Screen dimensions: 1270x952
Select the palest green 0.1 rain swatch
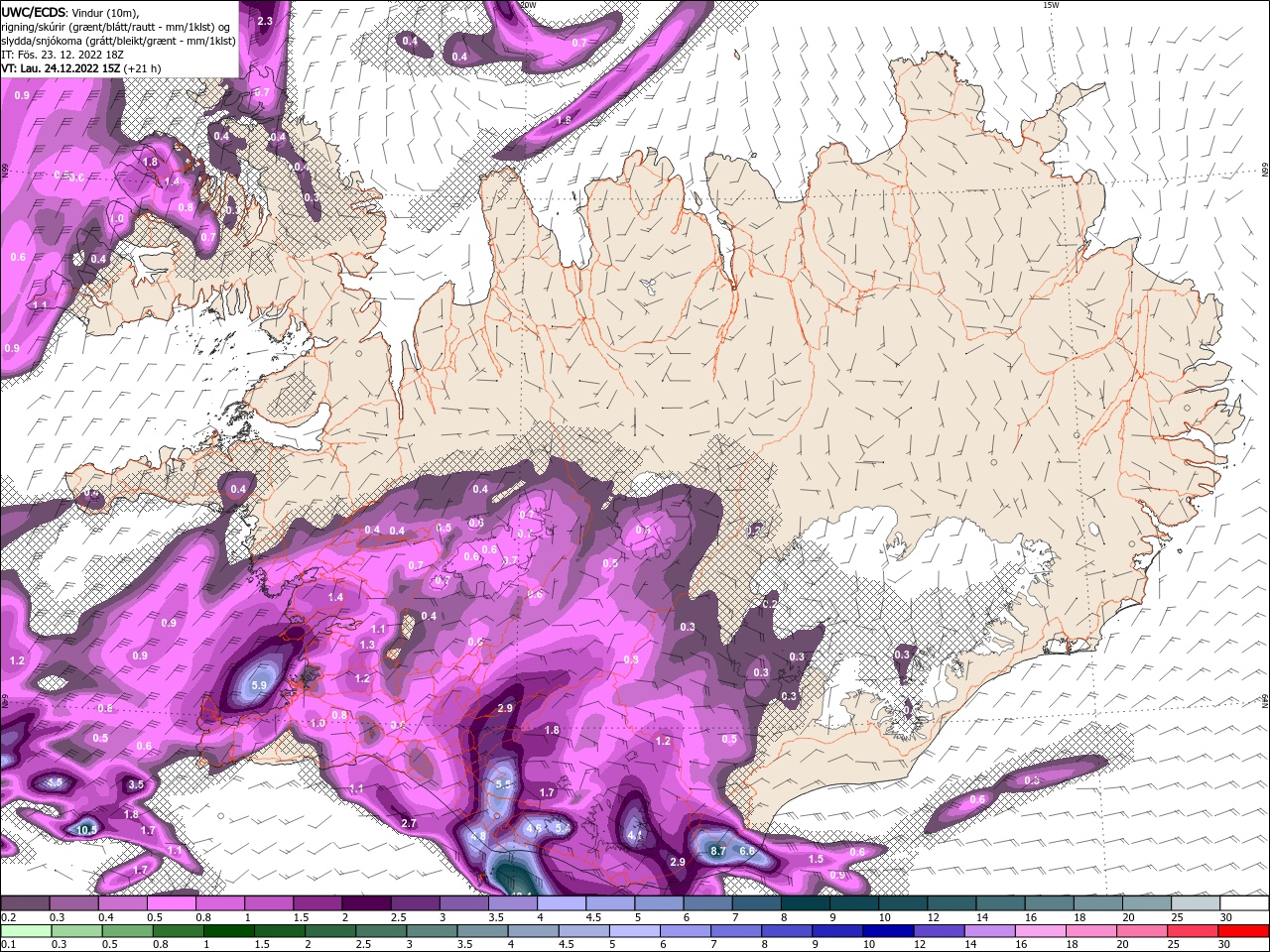(x=25, y=931)
